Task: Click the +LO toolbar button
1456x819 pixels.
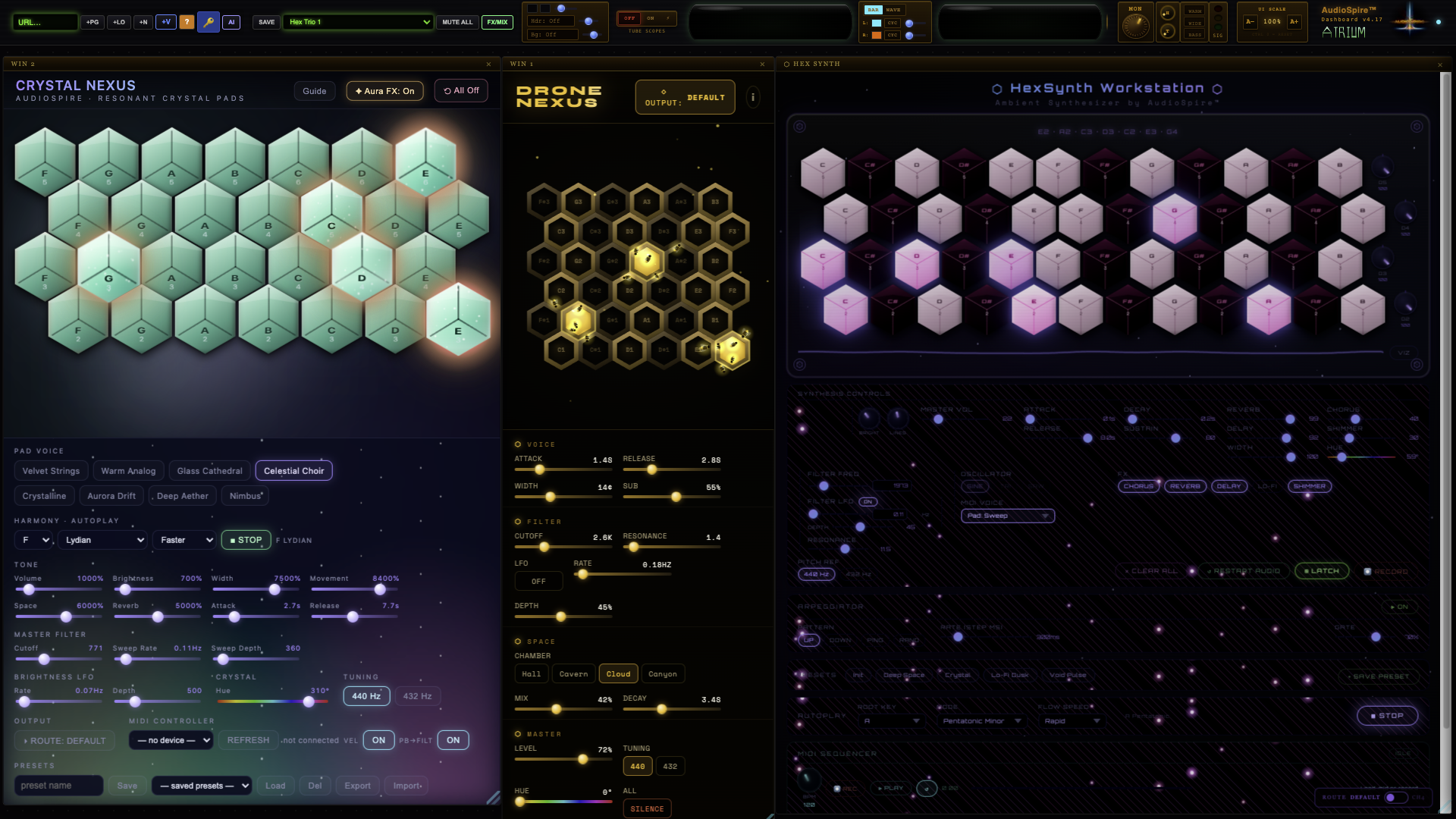Action: click(119, 22)
